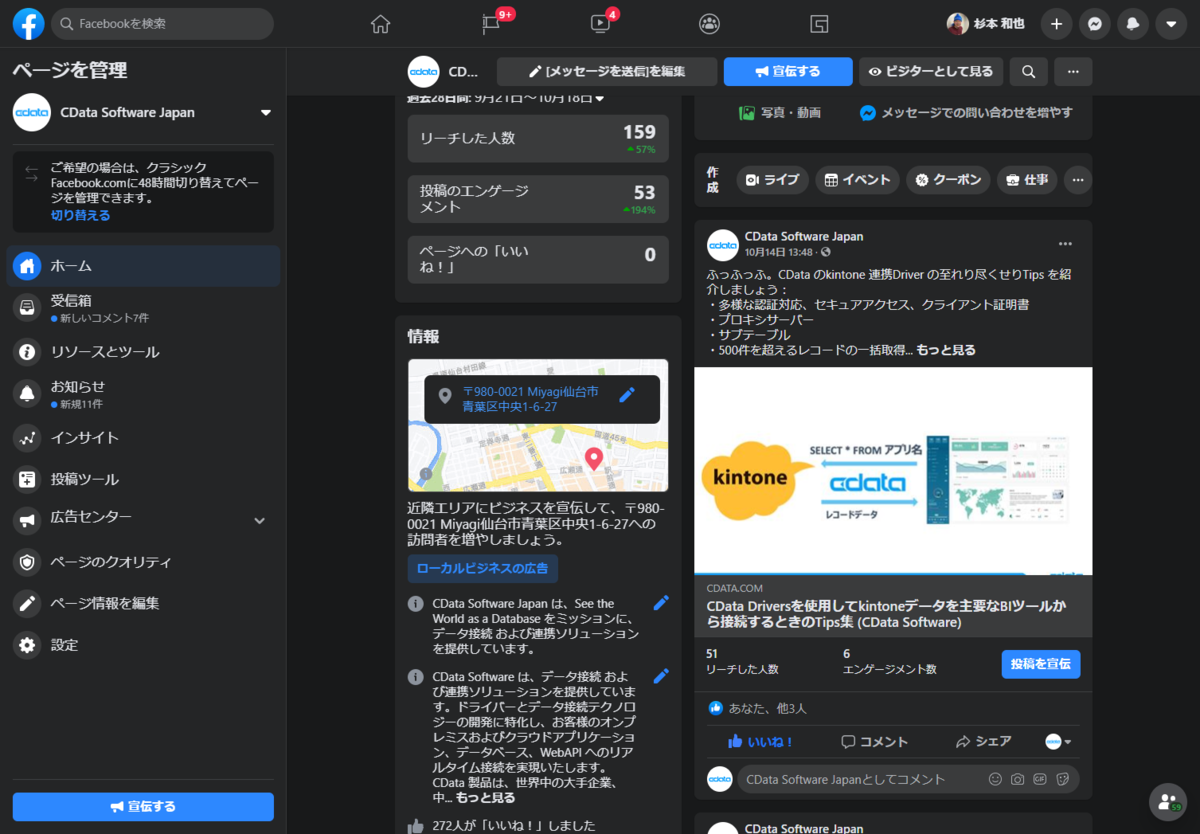This screenshot has height=834, width=1200.
Task: Open the notifications bell in header
Action: [x=1133, y=24]
